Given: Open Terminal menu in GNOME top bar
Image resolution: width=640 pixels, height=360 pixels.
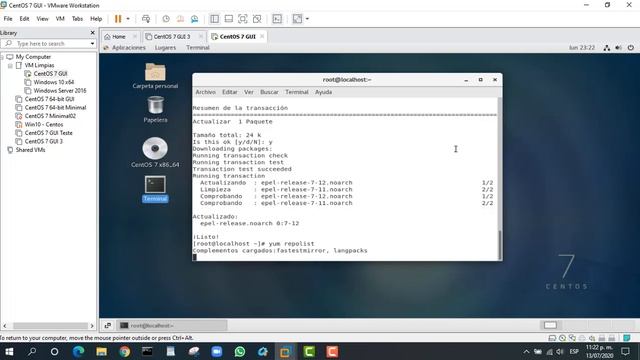Looking at the screenshot, I should [x=198, y=48].
